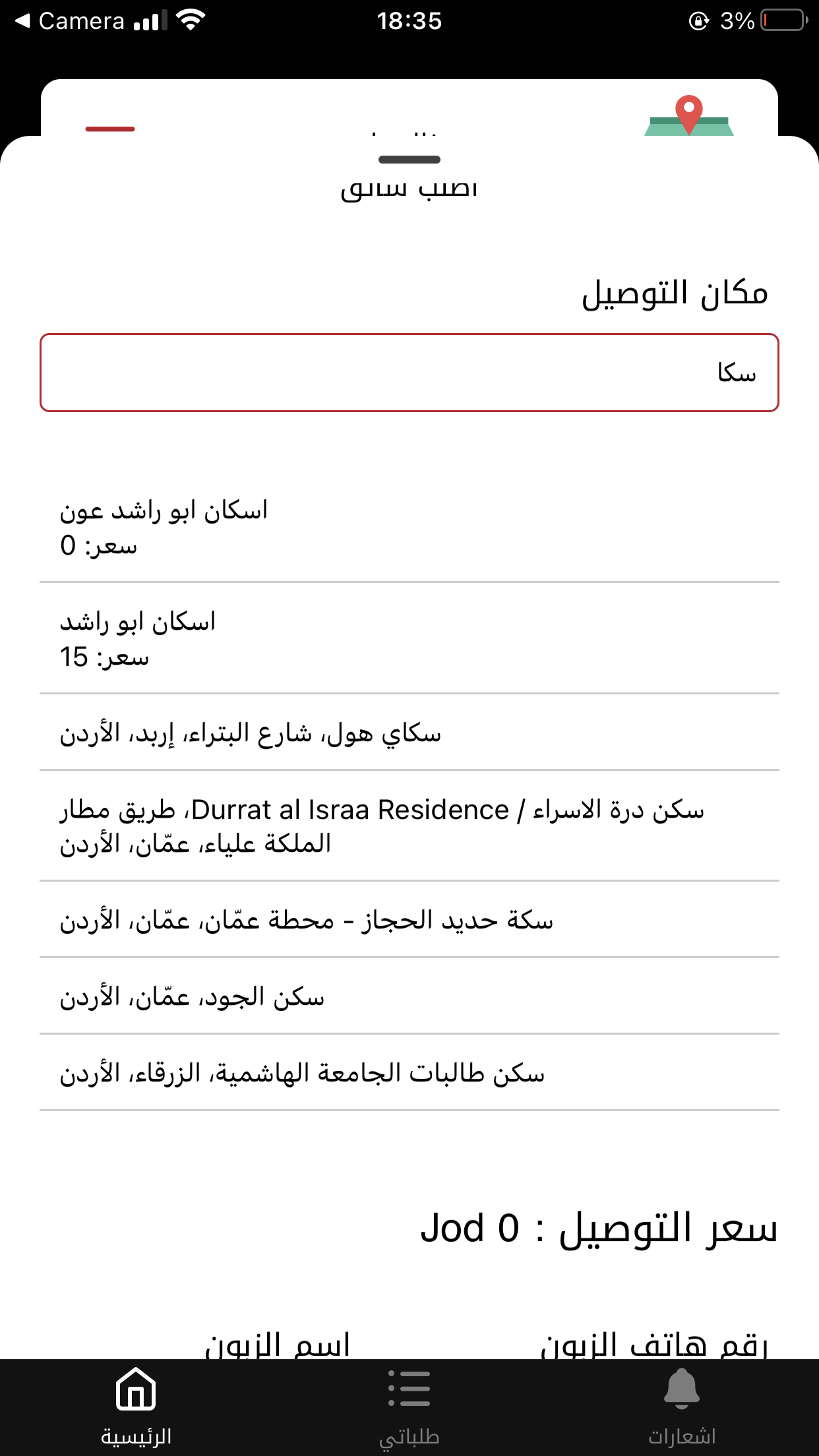Switch to طلباتي tab
The image size is (819, 1456).
pos(409,1436)
